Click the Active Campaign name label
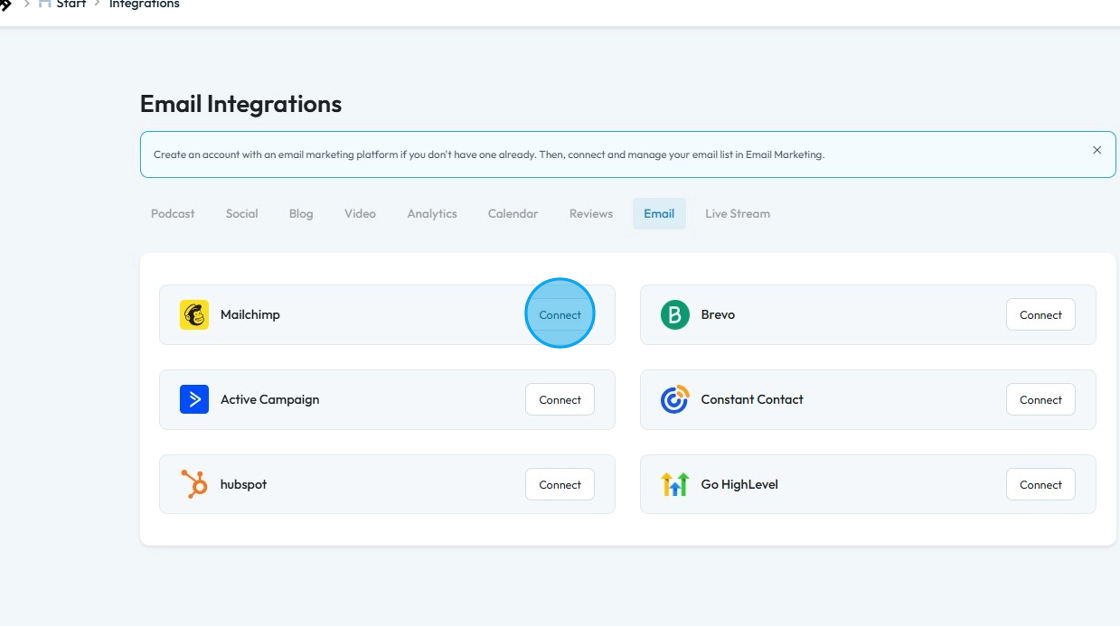 [270, 399]
